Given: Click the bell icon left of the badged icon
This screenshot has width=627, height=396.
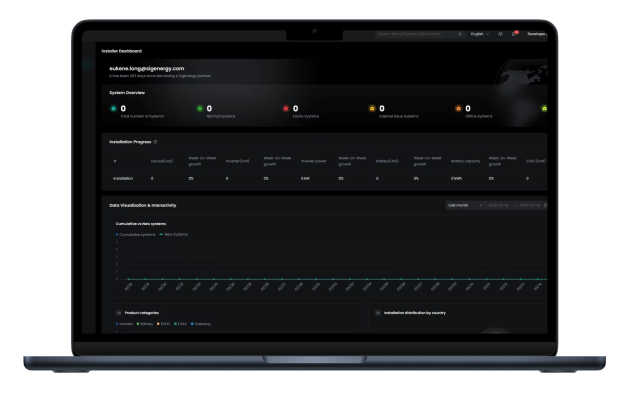Looking at the screenshot, I should 500,34.
